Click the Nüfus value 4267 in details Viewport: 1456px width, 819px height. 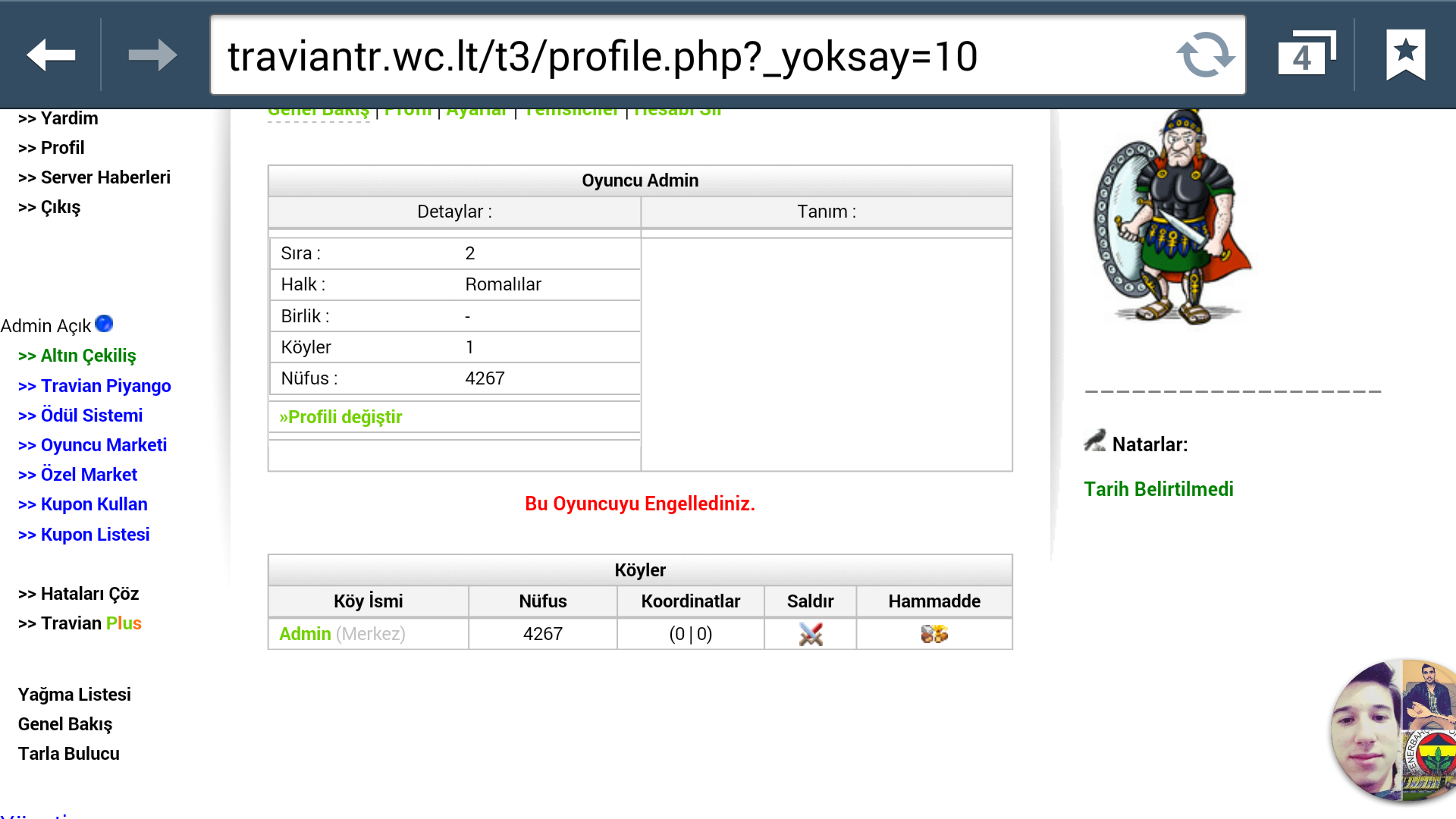pos(485,378)
